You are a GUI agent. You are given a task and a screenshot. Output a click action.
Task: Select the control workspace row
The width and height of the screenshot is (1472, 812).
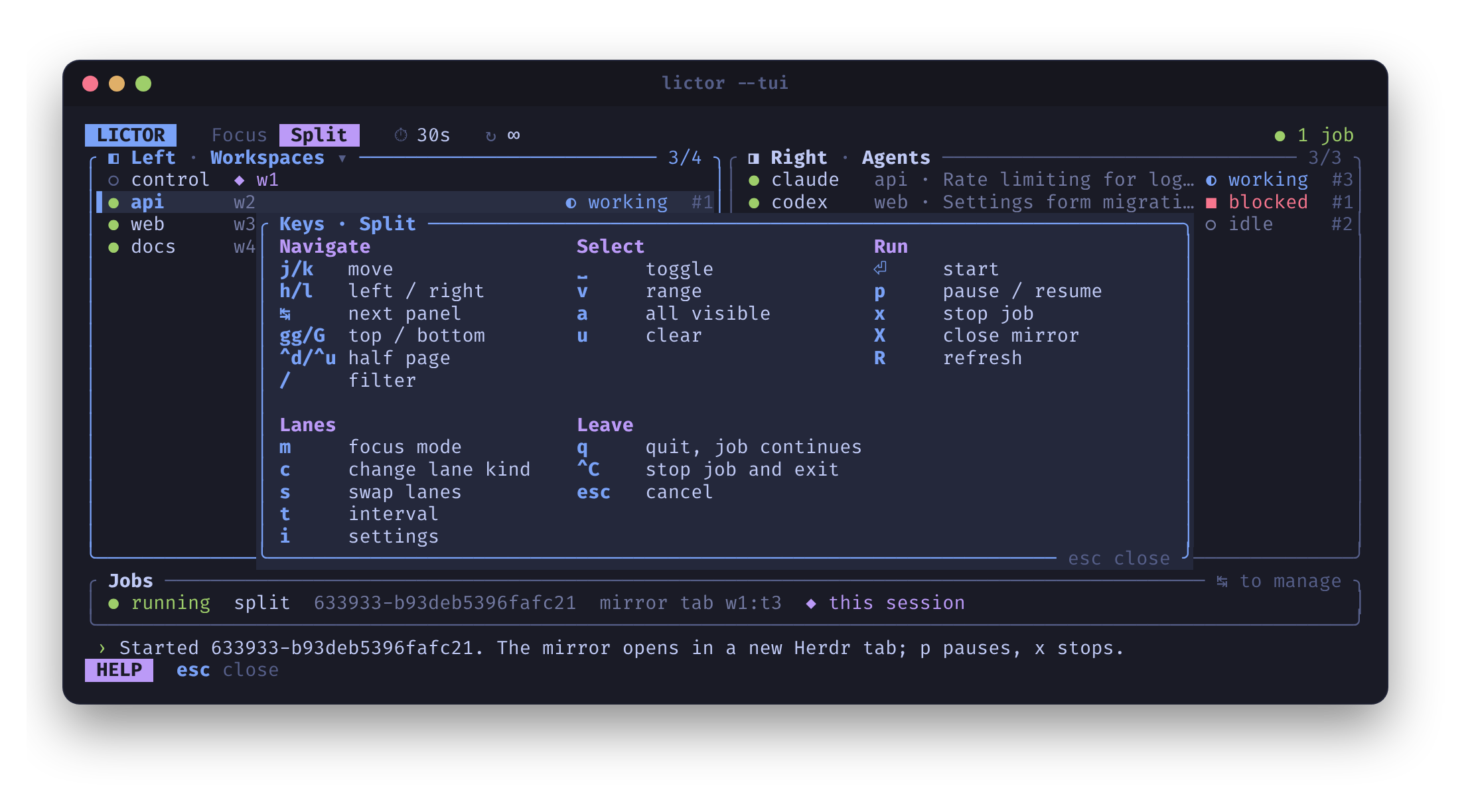[x=405, y=180]
